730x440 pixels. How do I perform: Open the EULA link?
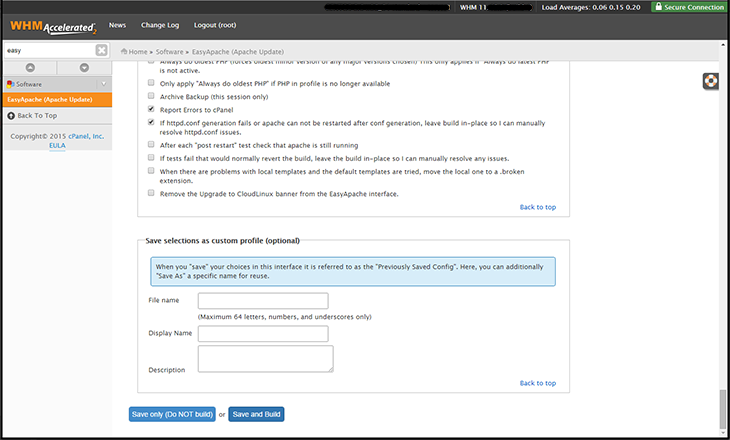pos(57,146)
